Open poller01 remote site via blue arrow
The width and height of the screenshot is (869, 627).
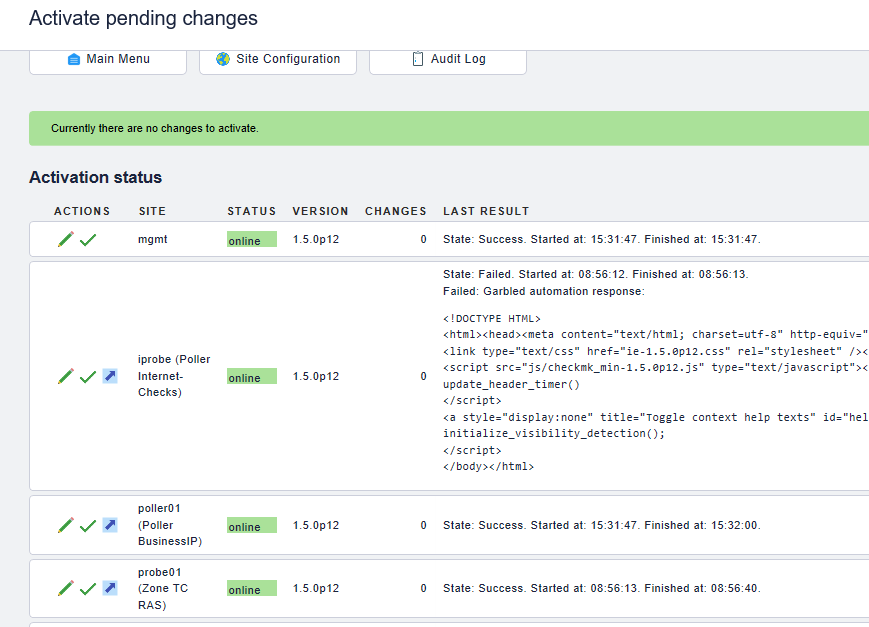110,525
